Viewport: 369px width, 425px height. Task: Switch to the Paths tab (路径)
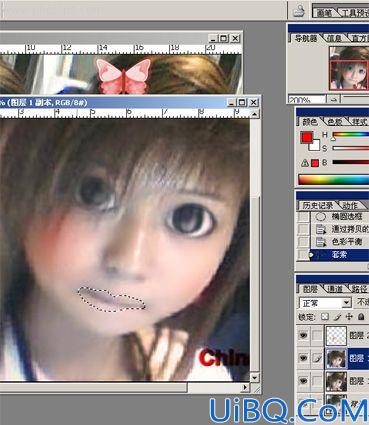coord(360,288)
